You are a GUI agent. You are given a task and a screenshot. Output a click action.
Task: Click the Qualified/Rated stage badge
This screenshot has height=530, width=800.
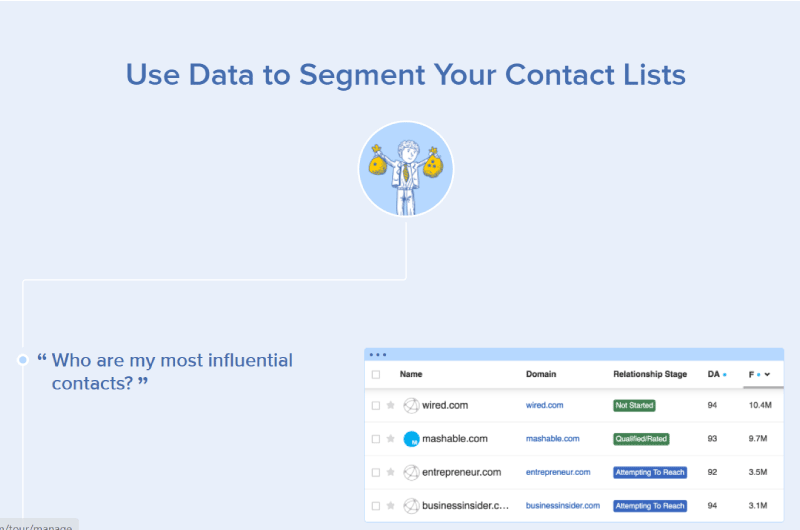(641, 439)
